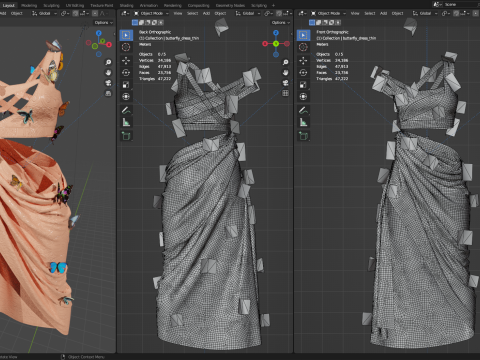Click the blue Z axis on middle viewport gizmo
480x360 pixels.
click(x=276, y=33)
